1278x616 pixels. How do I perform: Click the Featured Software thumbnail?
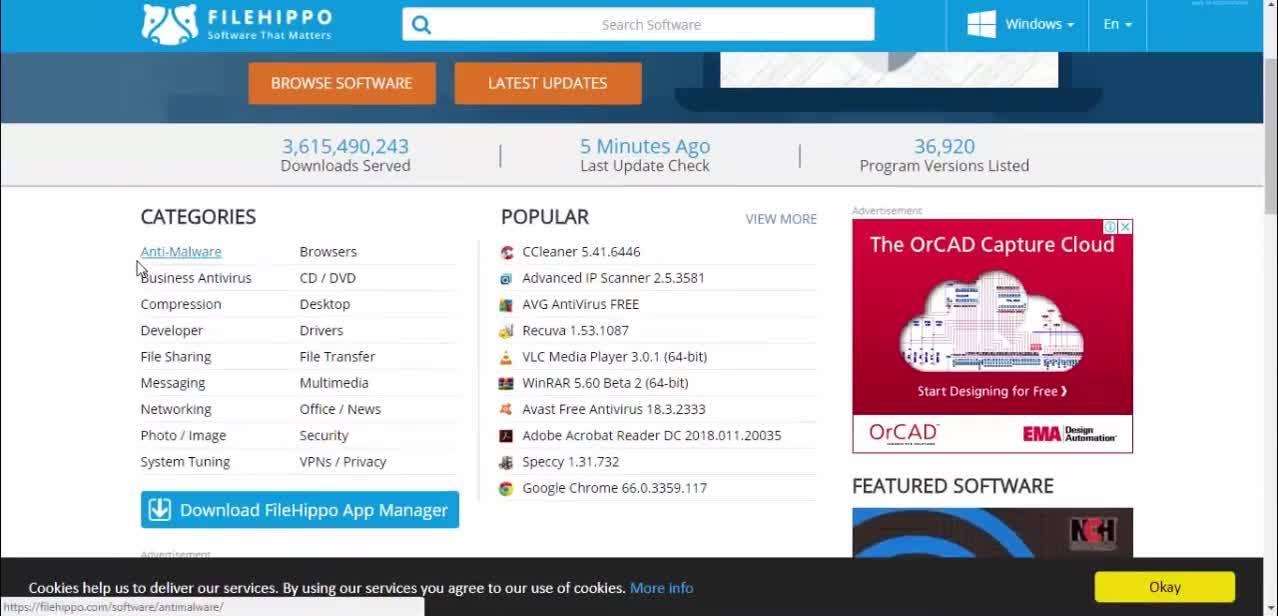tap(992, 532)
